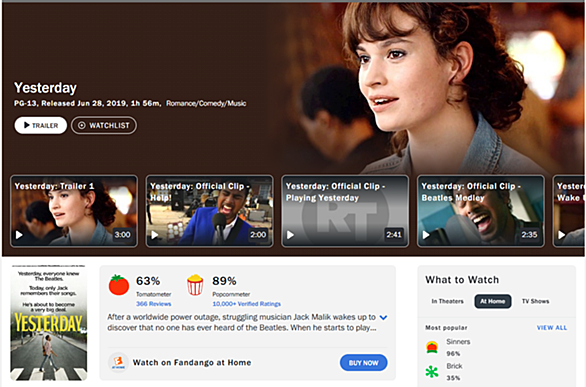586x387 pixels.
Task: Click the Fandango at Home logo icon
Action: 118,362
